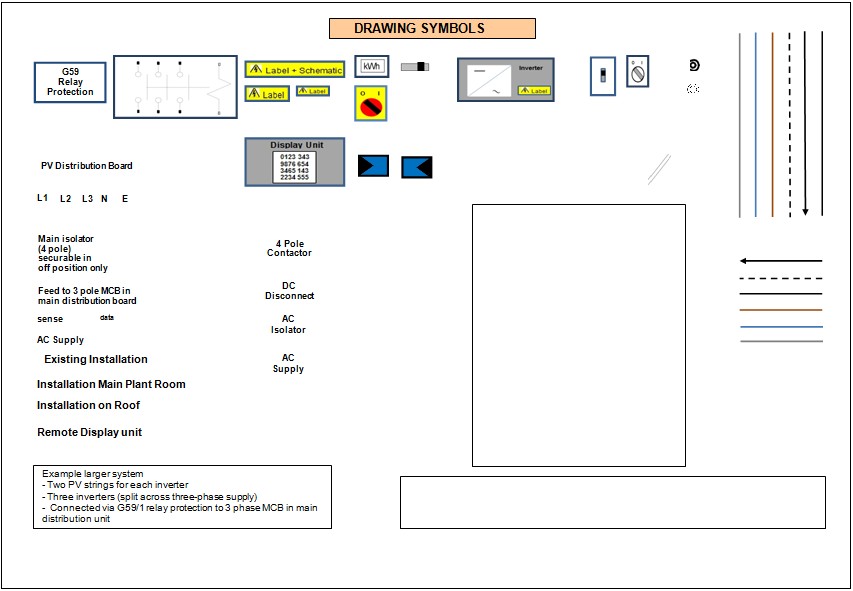The height and width of the screenshot is (591, 853).
Task: Click the red rotary isolator switch symbol
Action: pyautogui.click(x=371, y=103)
